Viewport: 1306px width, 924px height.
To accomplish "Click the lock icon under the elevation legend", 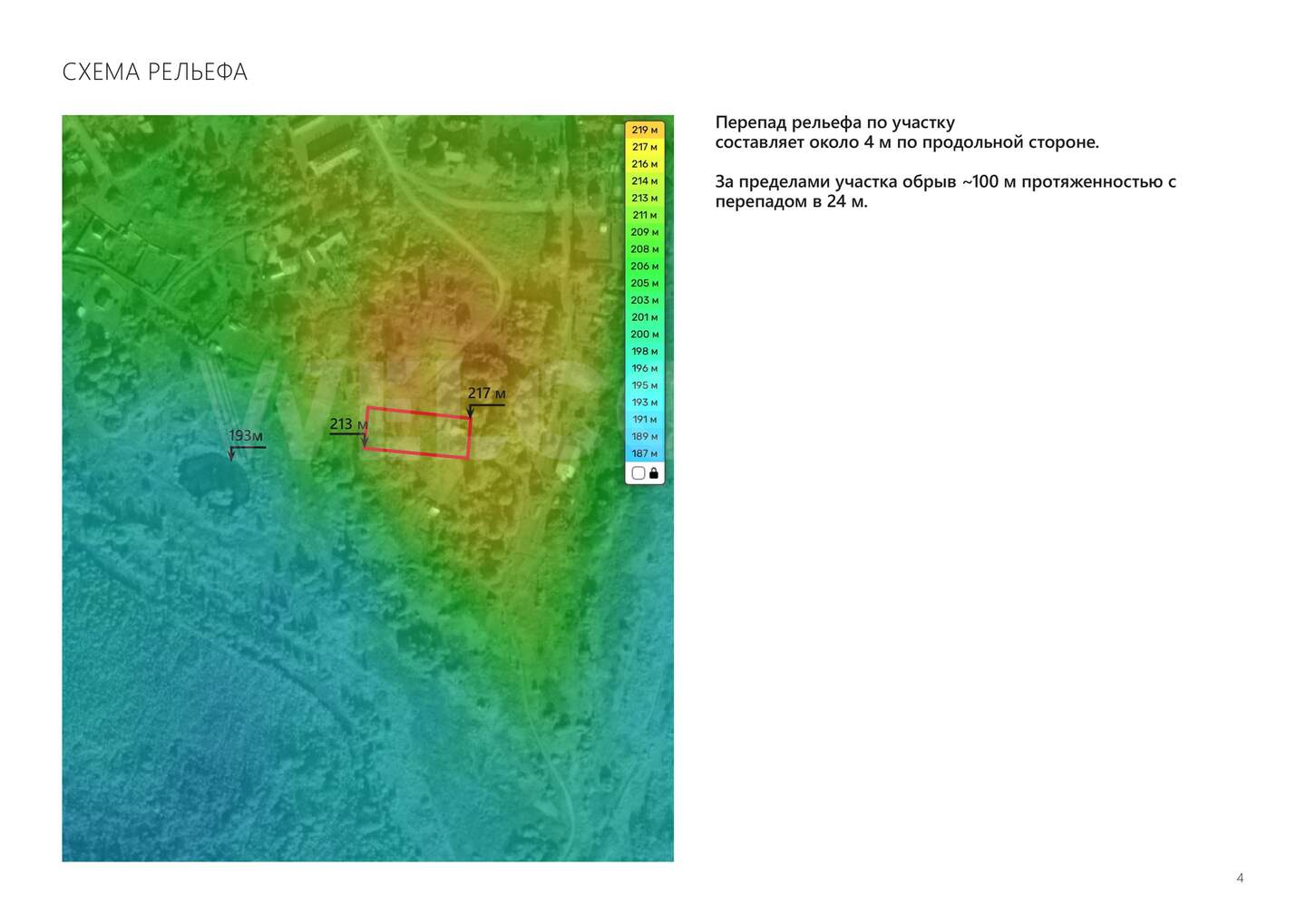I will click(x=654, y=473).
